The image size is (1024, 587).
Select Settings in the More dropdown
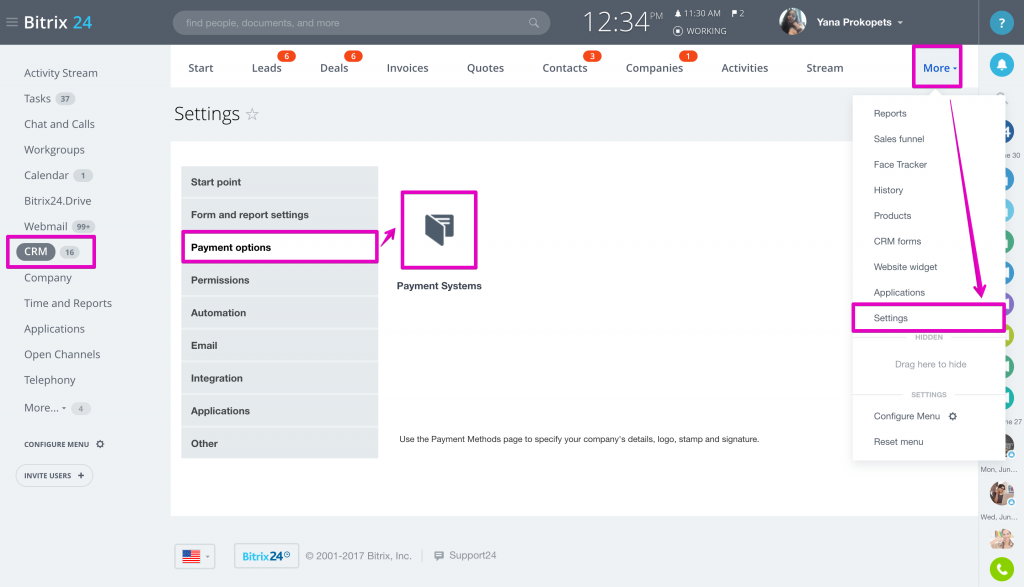click(x=928, y=318)
